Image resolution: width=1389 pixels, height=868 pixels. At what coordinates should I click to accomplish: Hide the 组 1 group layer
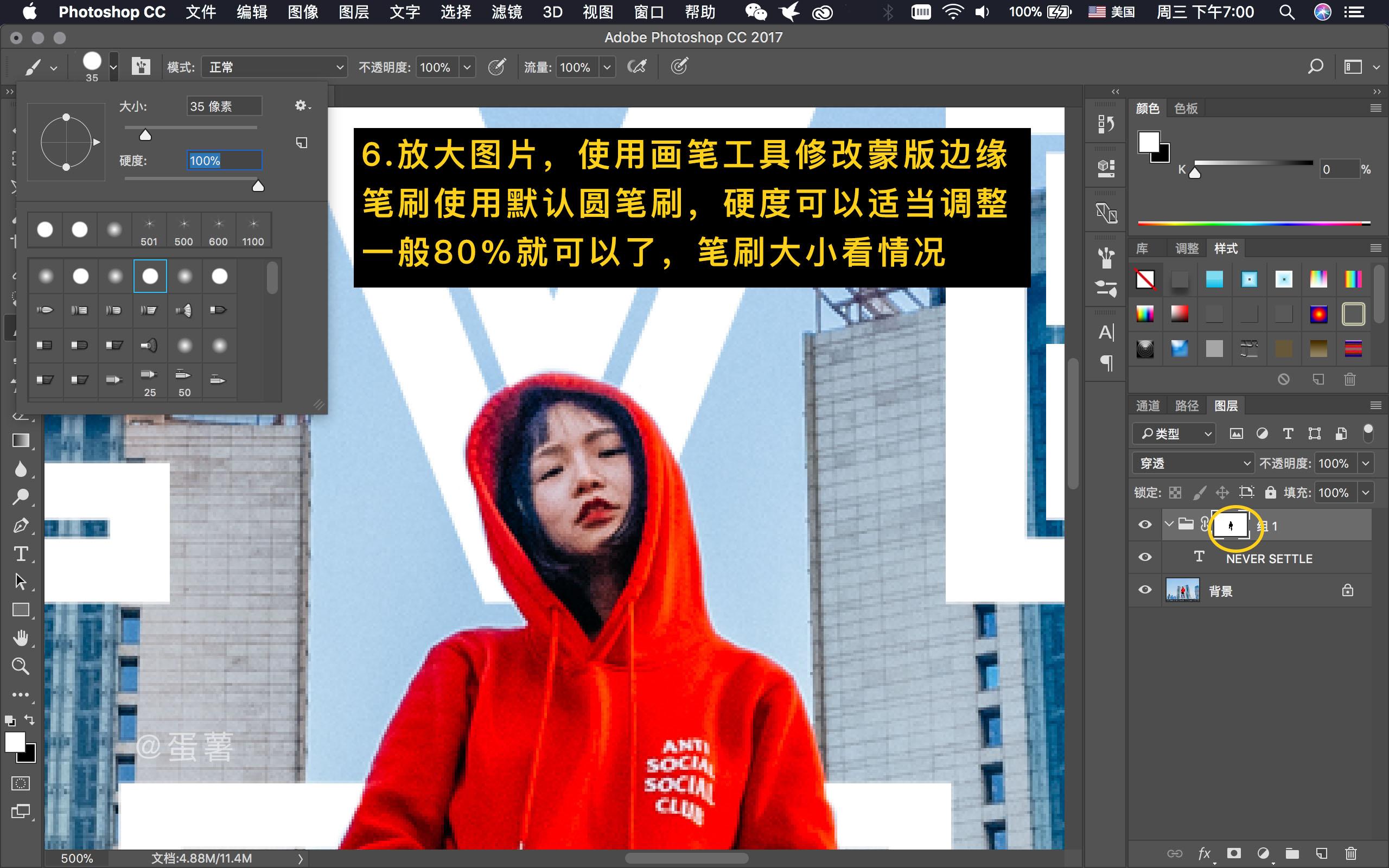[x=1145, y=525]
